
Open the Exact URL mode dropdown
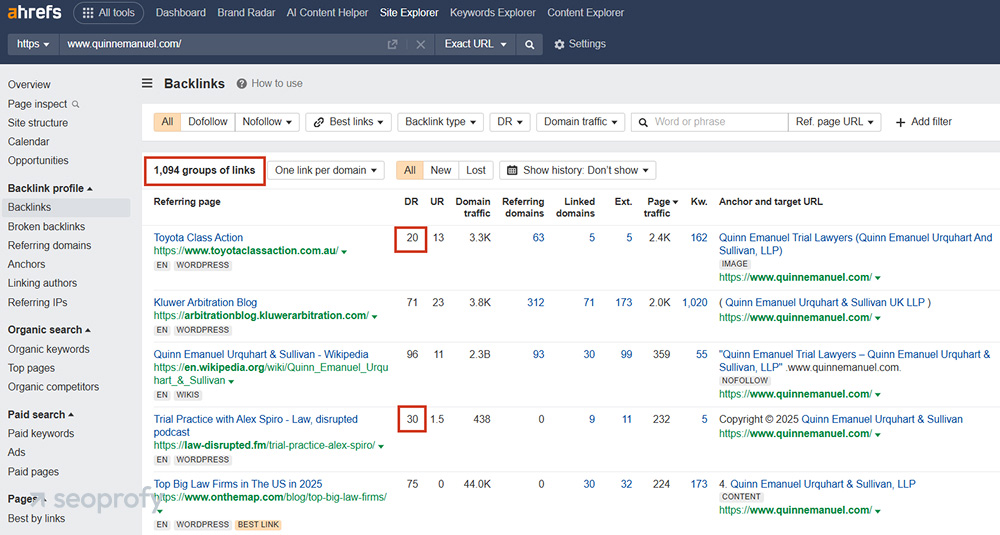coord(475,44)
